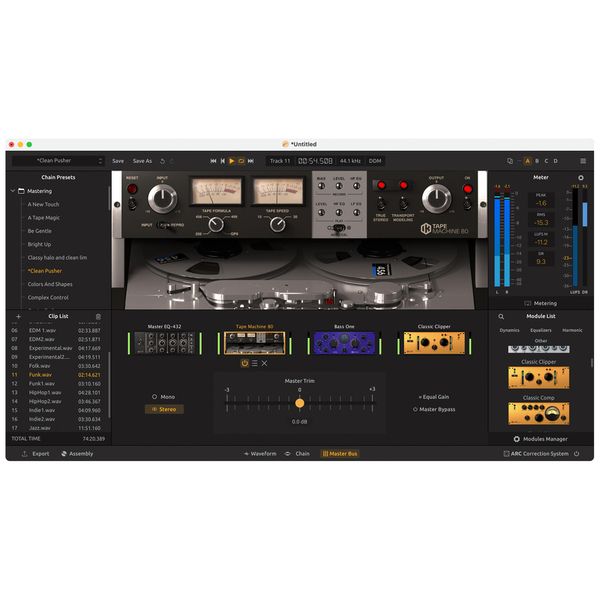Select Funk.wav clip
This screenshot has width=600, height=600.
point(57,375)
